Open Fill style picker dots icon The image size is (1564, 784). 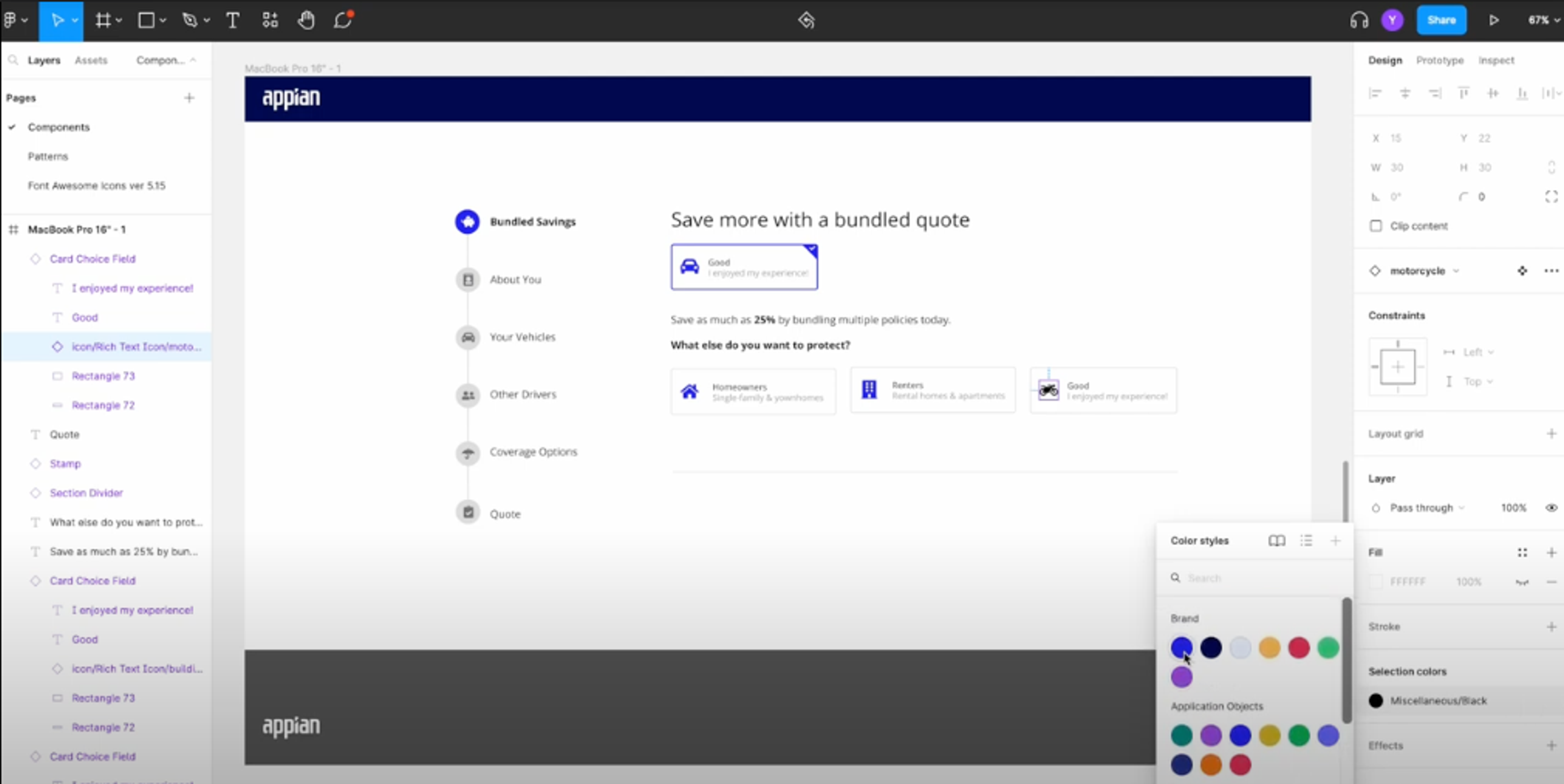[1522, 552]
